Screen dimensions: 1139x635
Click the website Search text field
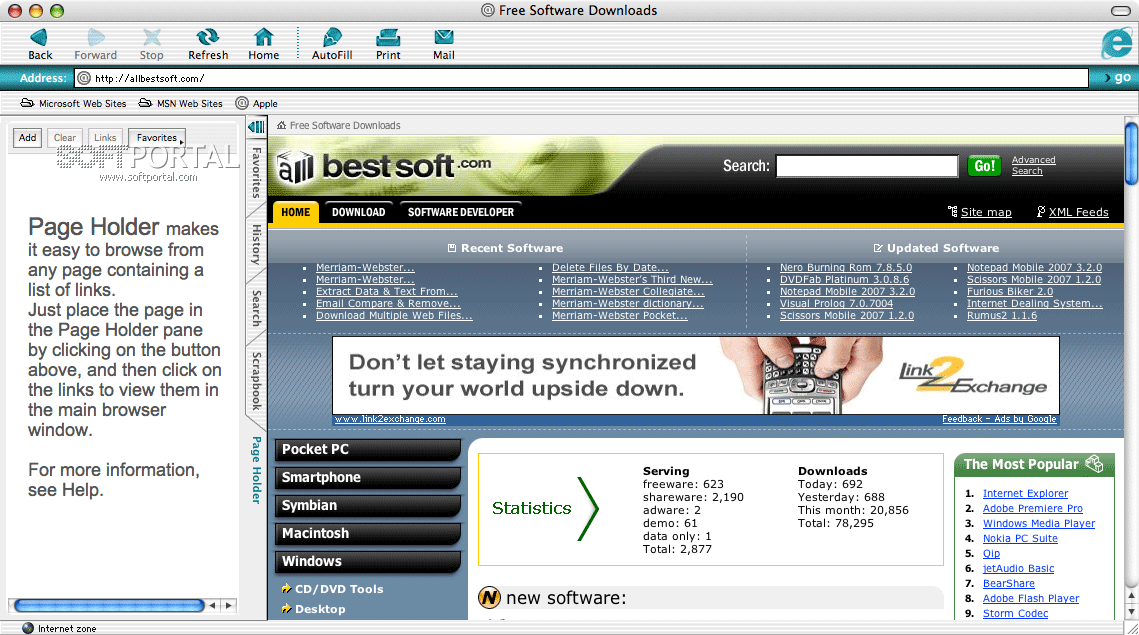pos(867,166)
